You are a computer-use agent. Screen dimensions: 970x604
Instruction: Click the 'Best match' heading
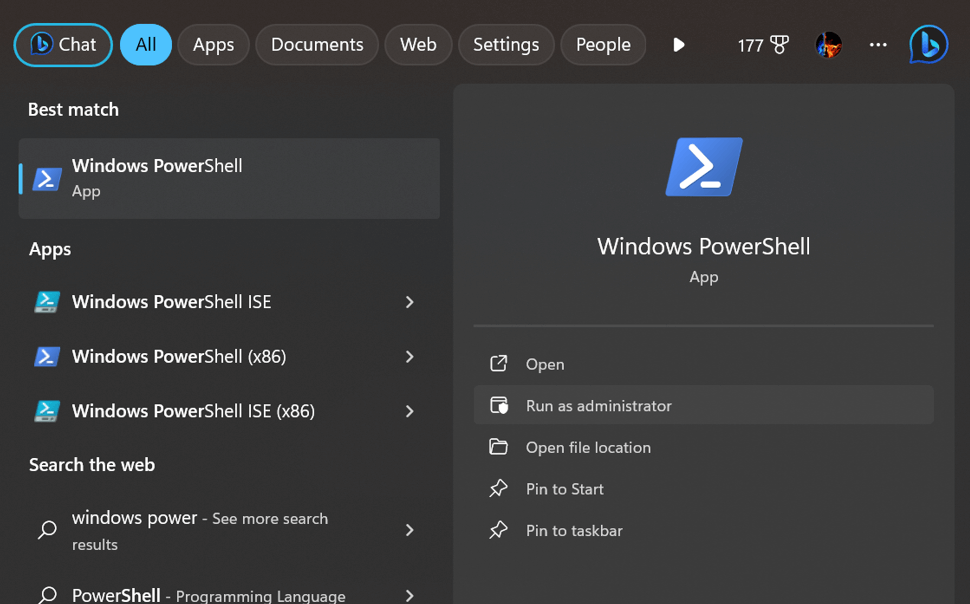point(73,110)
